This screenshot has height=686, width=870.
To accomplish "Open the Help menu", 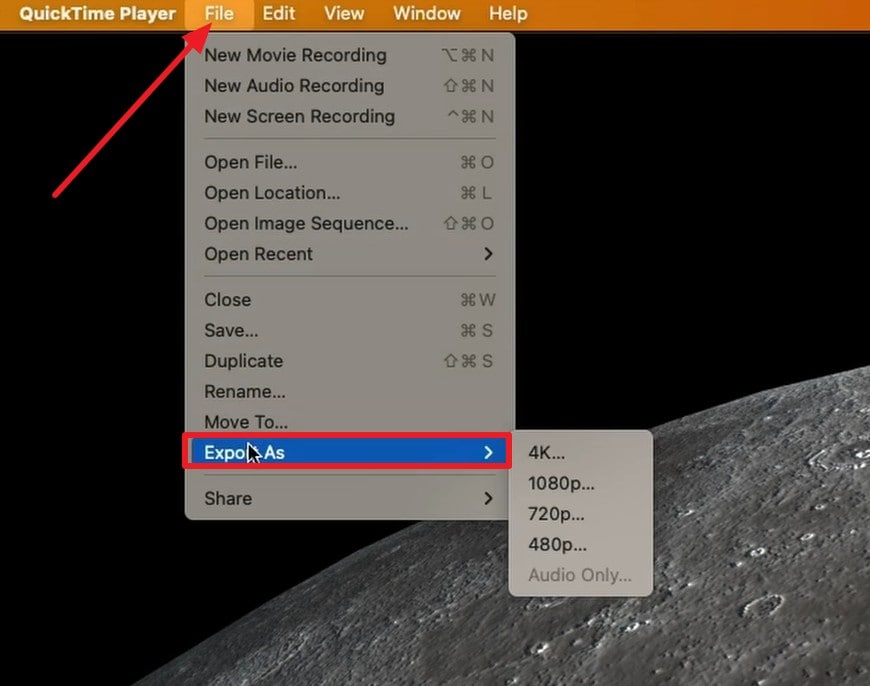I will (508, 13).
